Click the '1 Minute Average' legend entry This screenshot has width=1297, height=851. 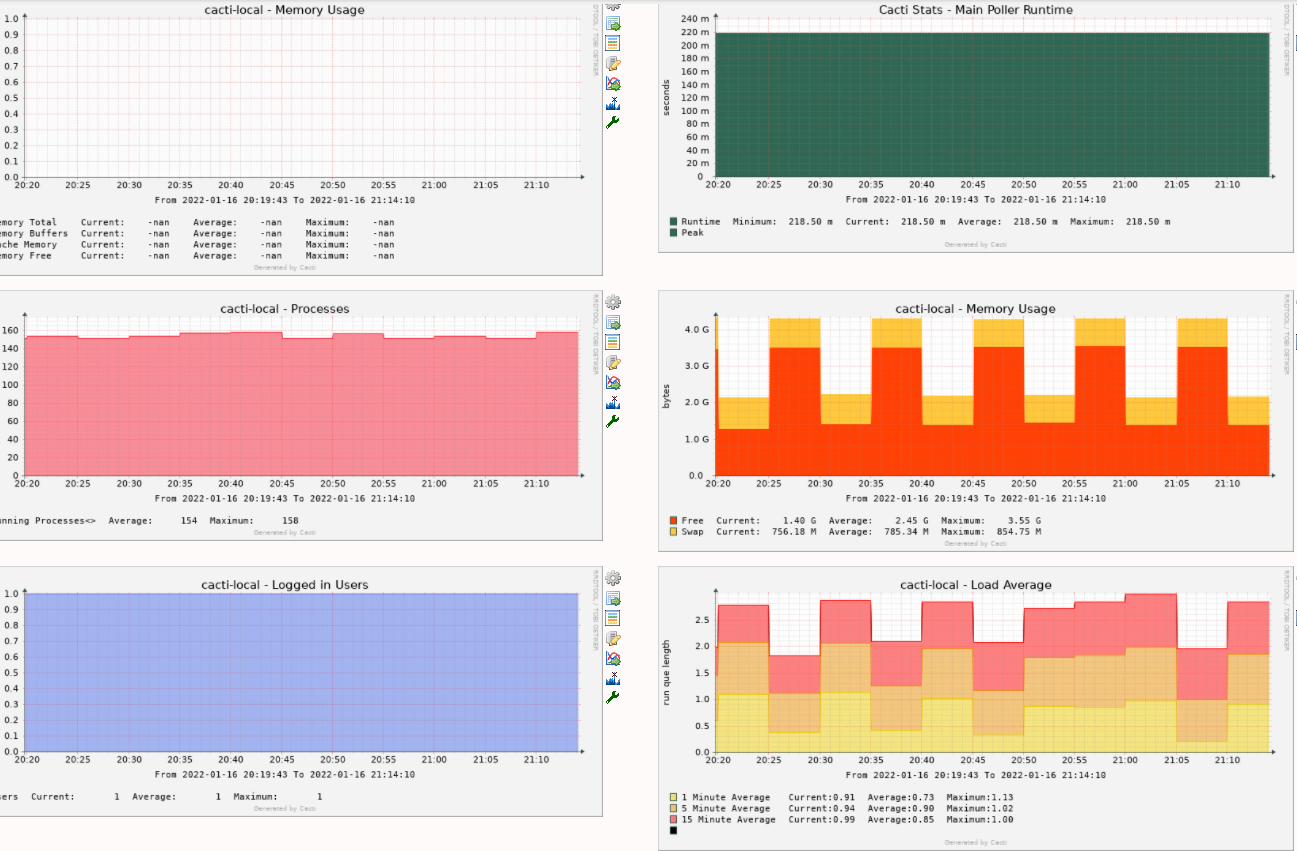coord(720,798)
